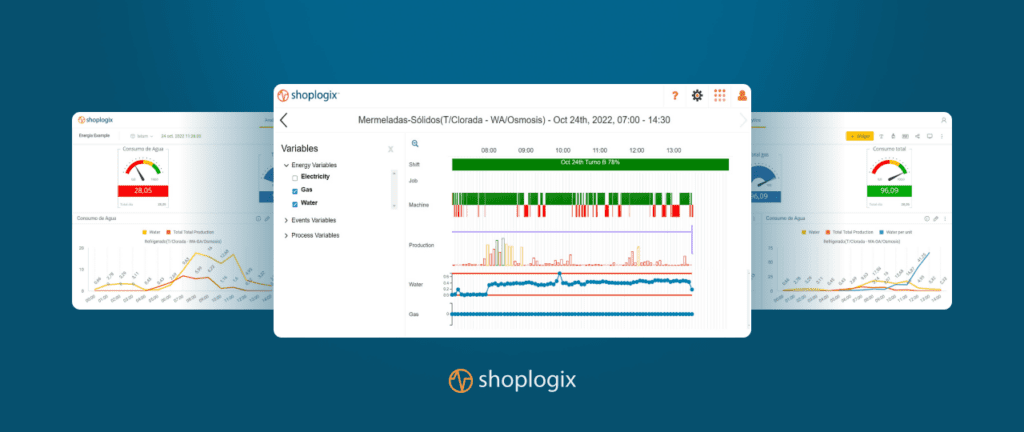Screen dimensions: 1024x432
Task: Click the 08:00 time label on timeline
Action: tap(488, 150)
